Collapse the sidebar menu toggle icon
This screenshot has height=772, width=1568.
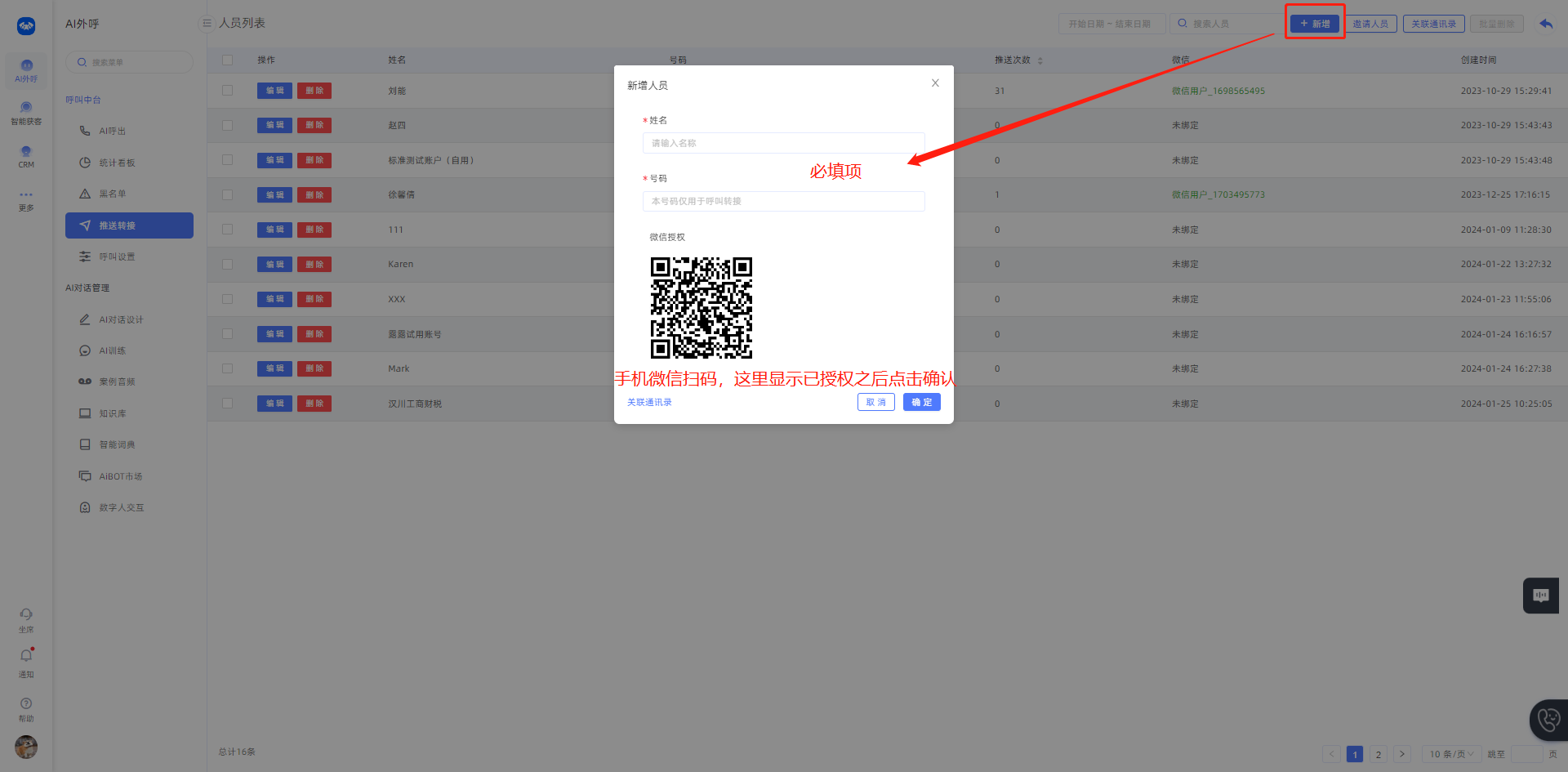click(207, 24)
